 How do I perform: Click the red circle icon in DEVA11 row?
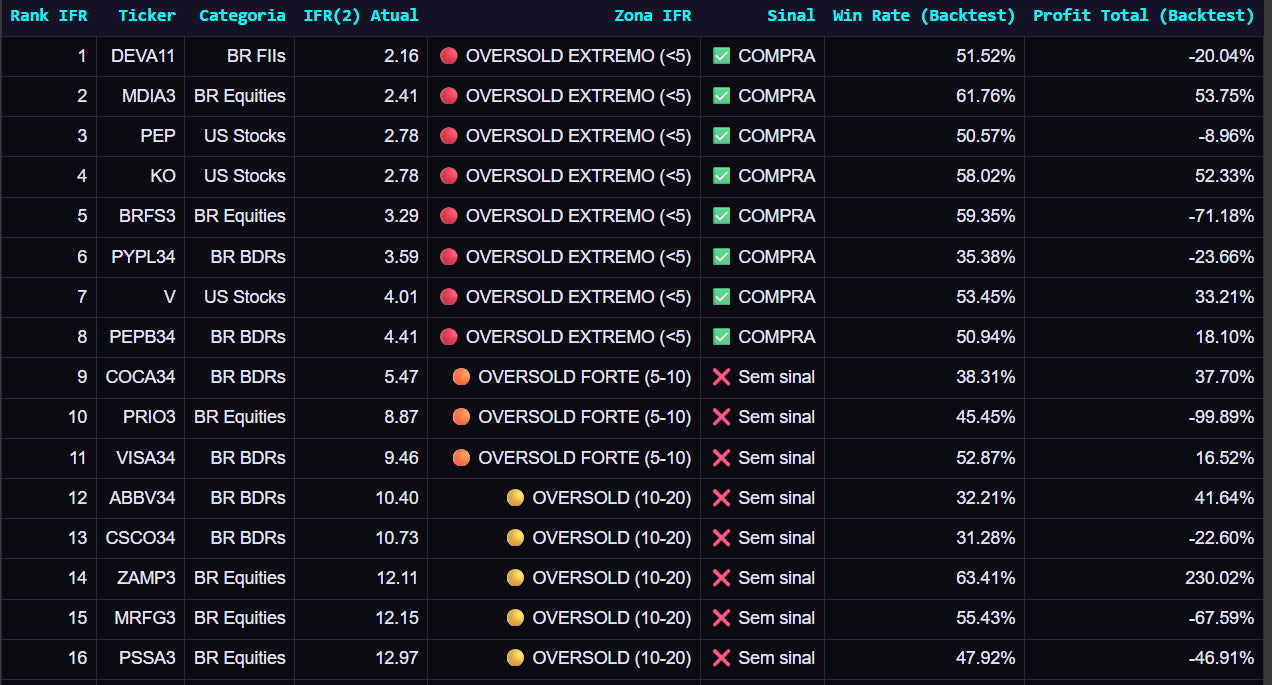[x=449, y=56]
